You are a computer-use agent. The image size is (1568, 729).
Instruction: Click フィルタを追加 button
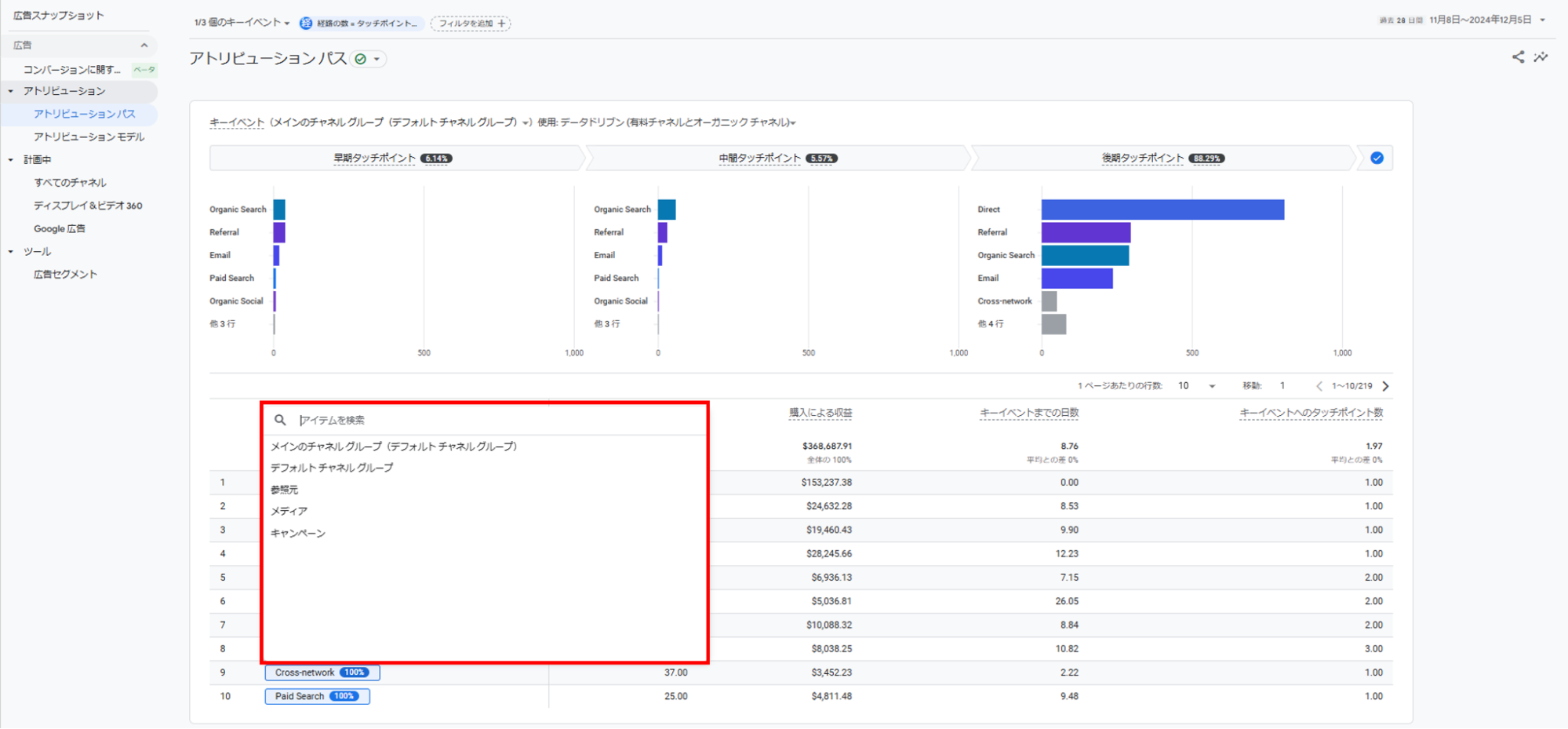(x=471, y=24)
